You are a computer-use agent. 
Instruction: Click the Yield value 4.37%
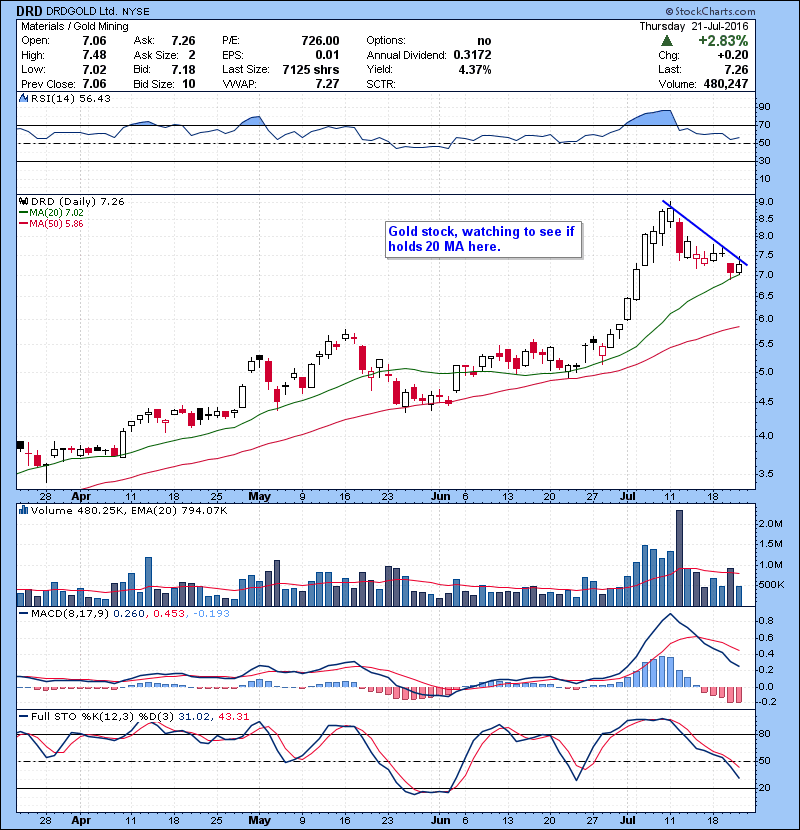point(475,70)
